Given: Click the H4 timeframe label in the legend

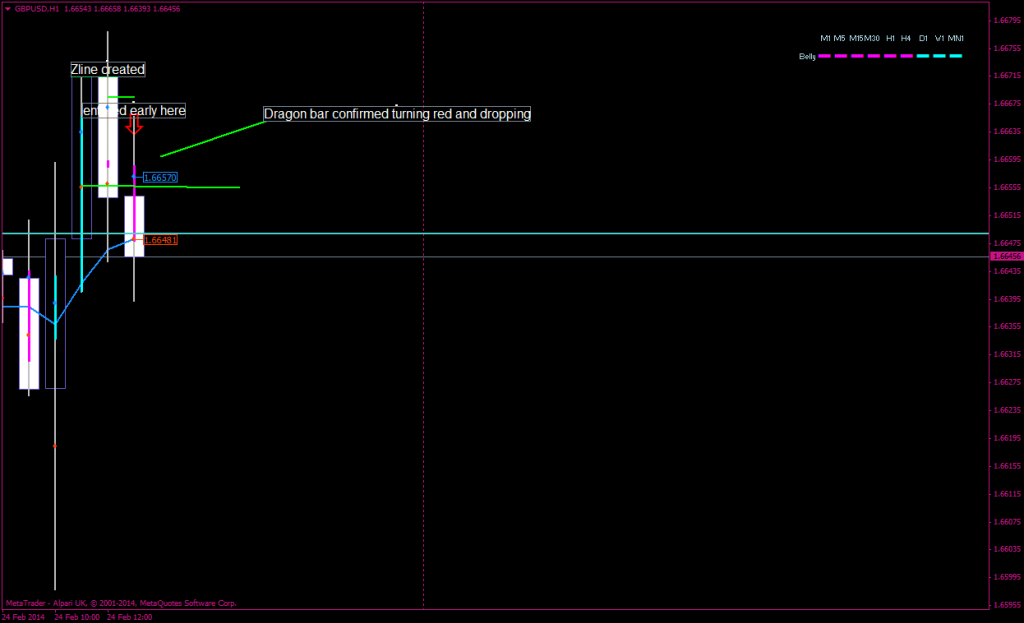Looking at the screenshot, I should coord(906,39).
